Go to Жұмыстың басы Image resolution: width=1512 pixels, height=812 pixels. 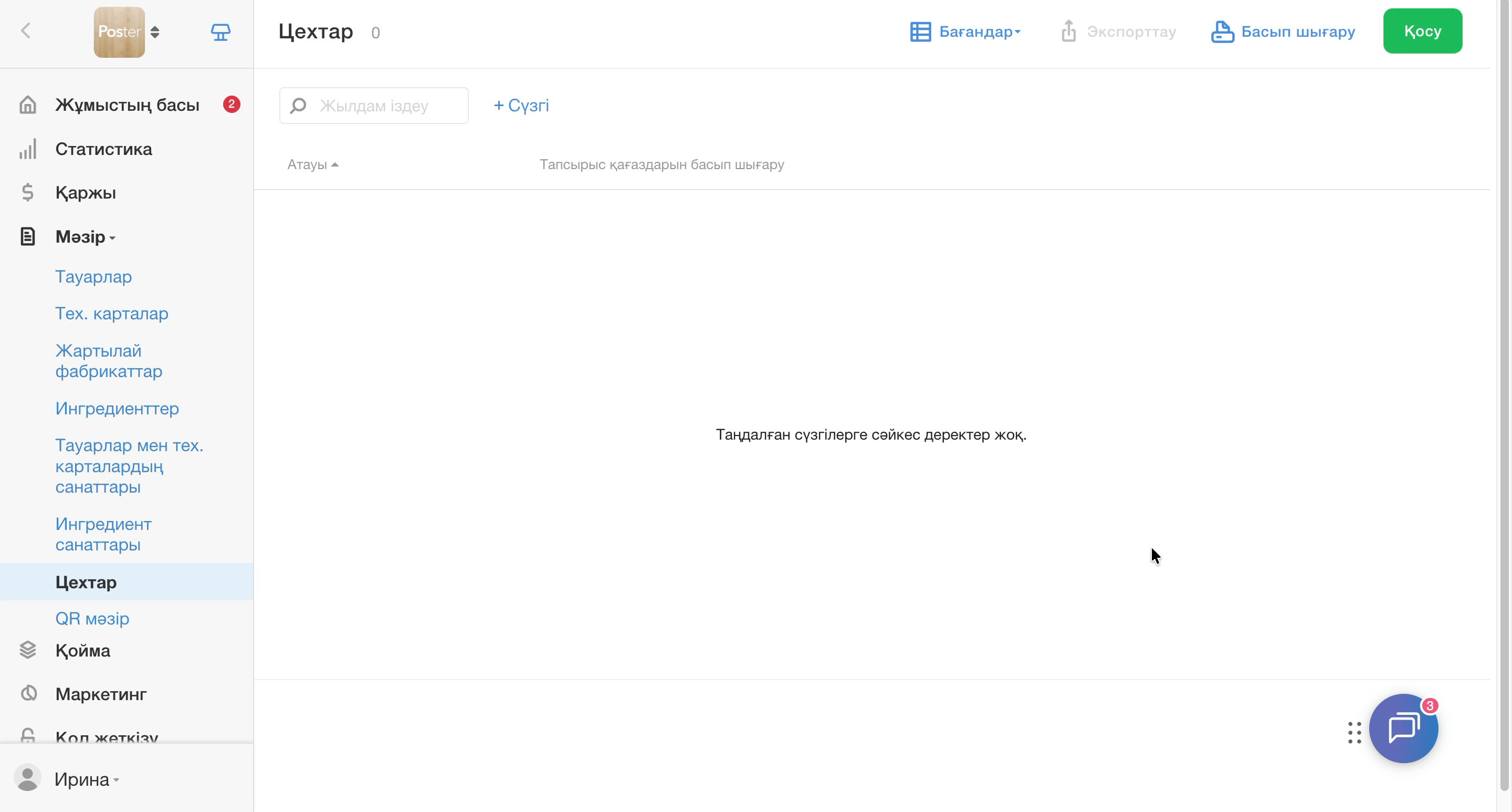[128, 105]
